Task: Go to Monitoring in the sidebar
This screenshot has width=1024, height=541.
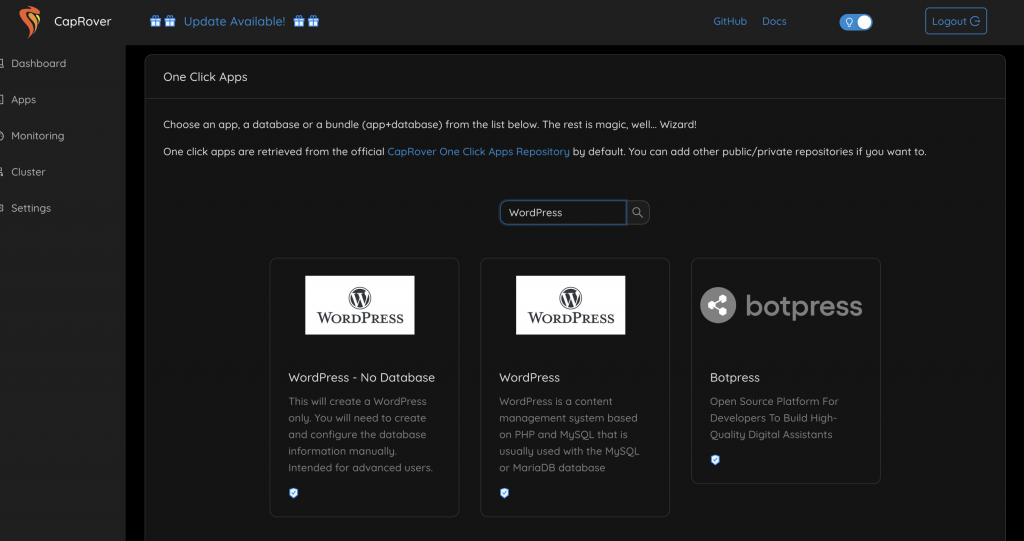Action: click(x=37, y=136)
